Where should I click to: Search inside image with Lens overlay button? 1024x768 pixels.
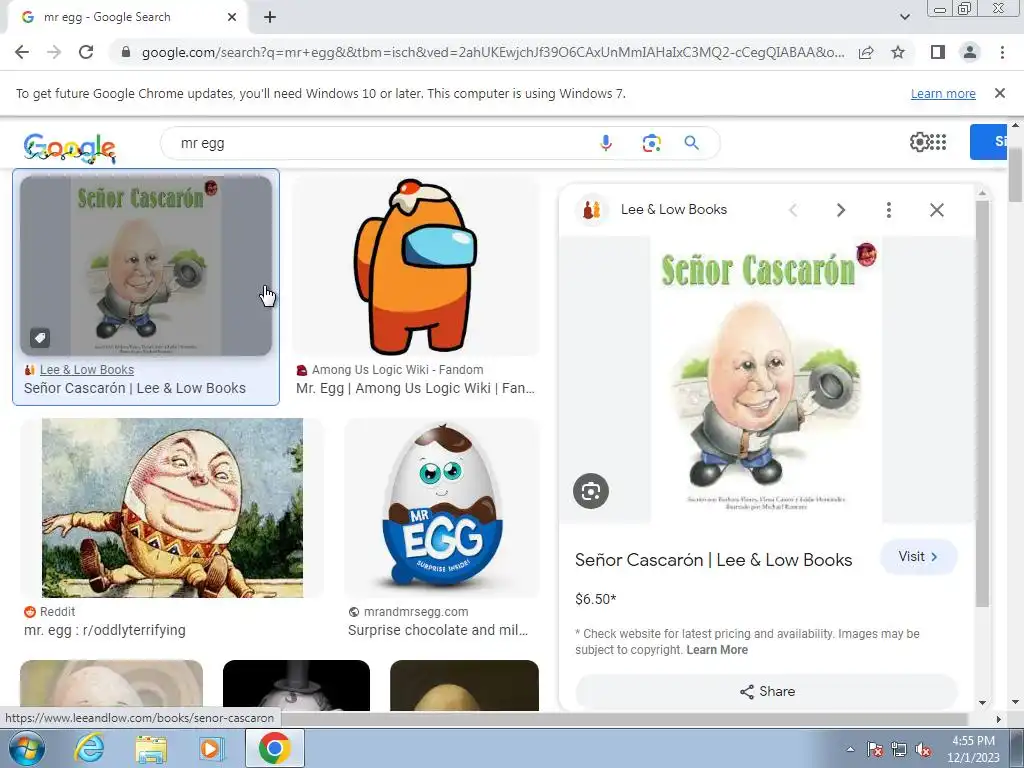pyautogui.click(x=591, y=491)
